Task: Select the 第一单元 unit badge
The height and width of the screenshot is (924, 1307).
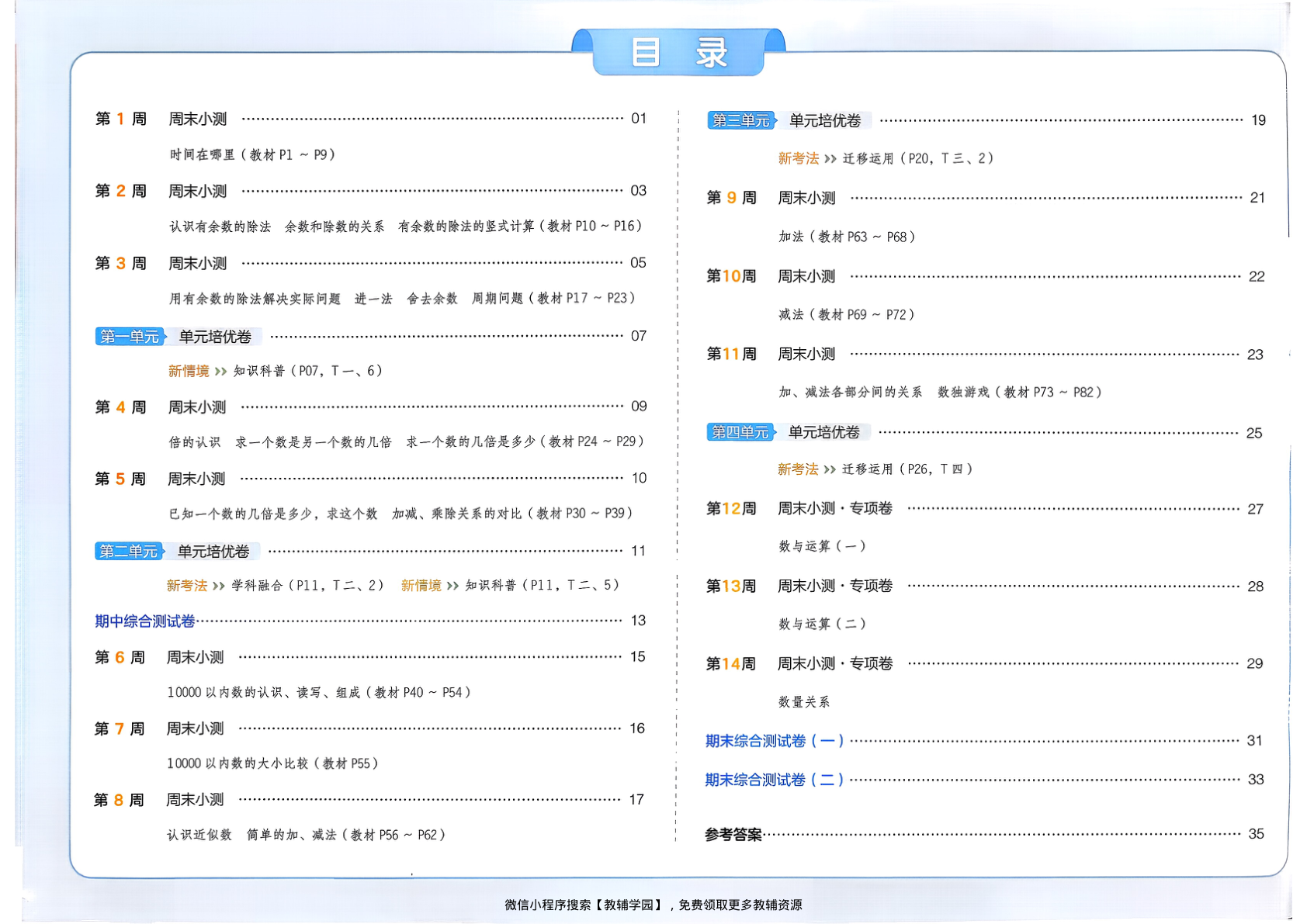Action: tap(129, 337)
